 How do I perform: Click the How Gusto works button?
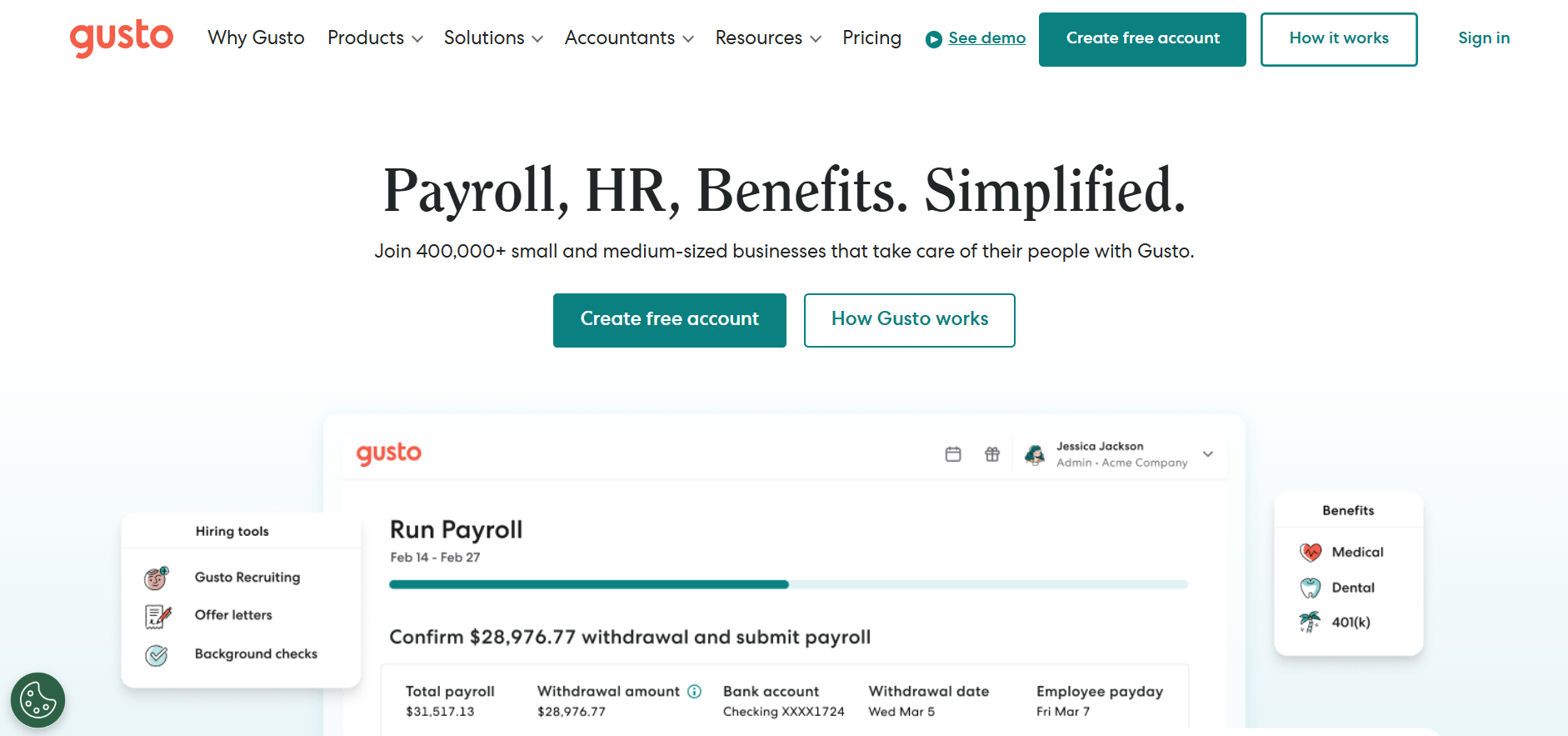click(910, 320)
